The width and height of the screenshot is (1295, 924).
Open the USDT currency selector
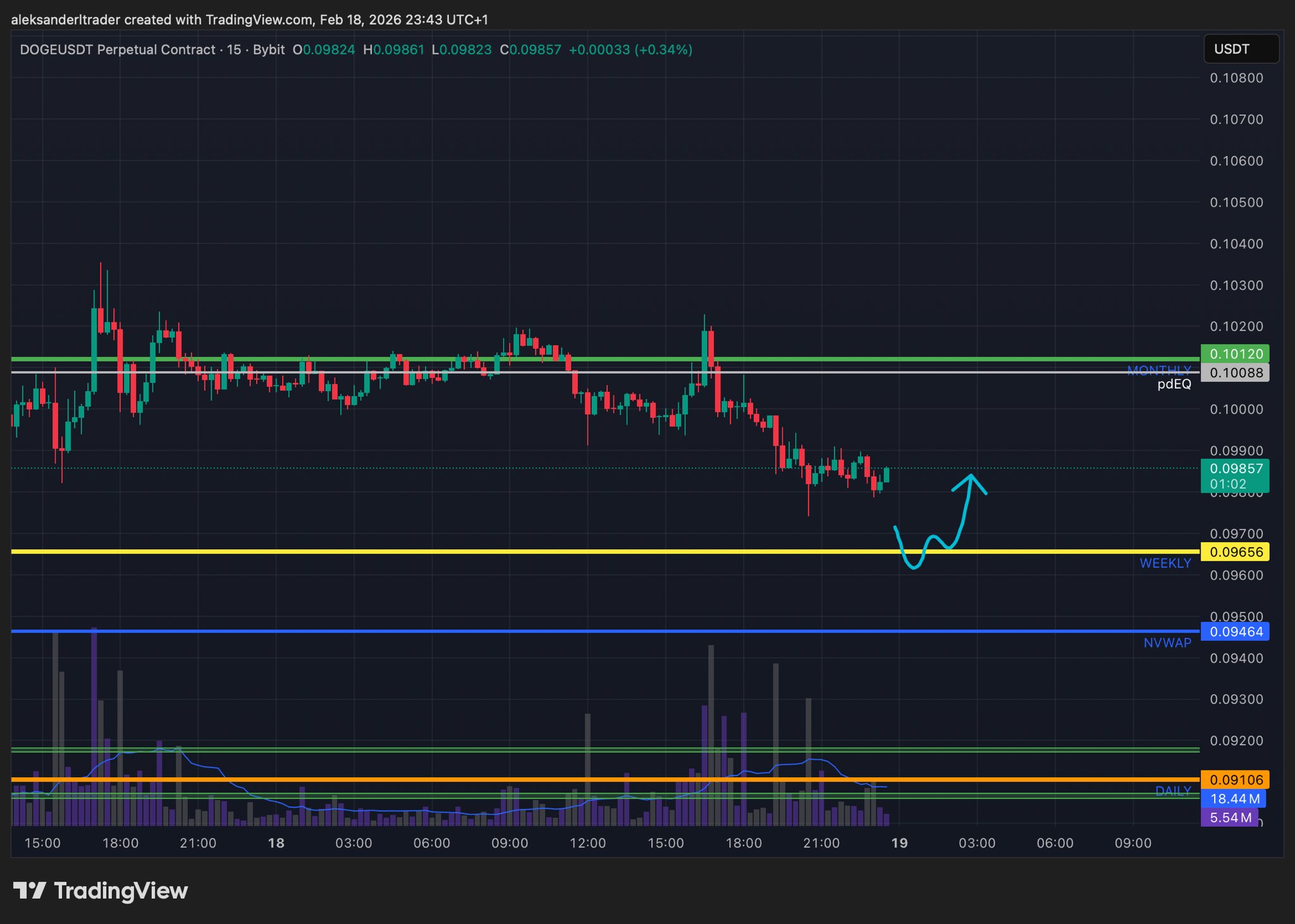pyautogui.click(x=1240, y=49)
